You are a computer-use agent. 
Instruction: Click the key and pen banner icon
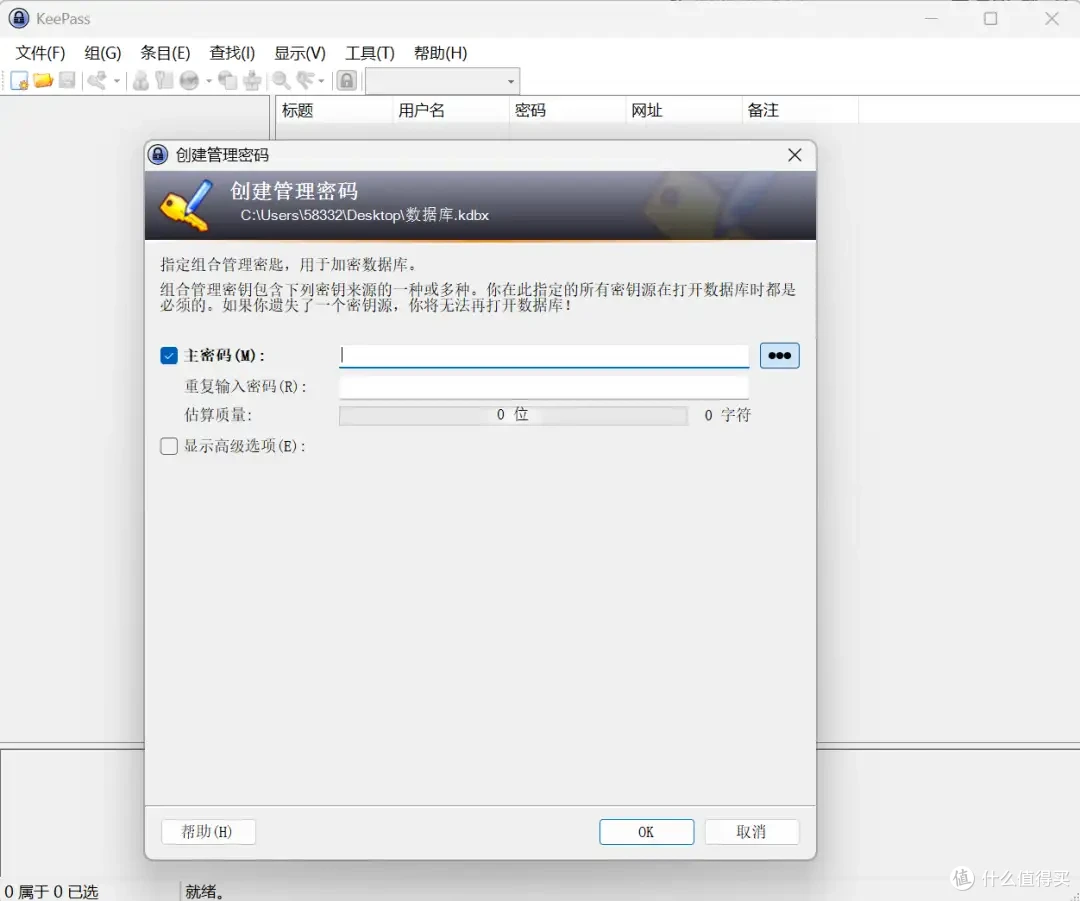[187, 205]
